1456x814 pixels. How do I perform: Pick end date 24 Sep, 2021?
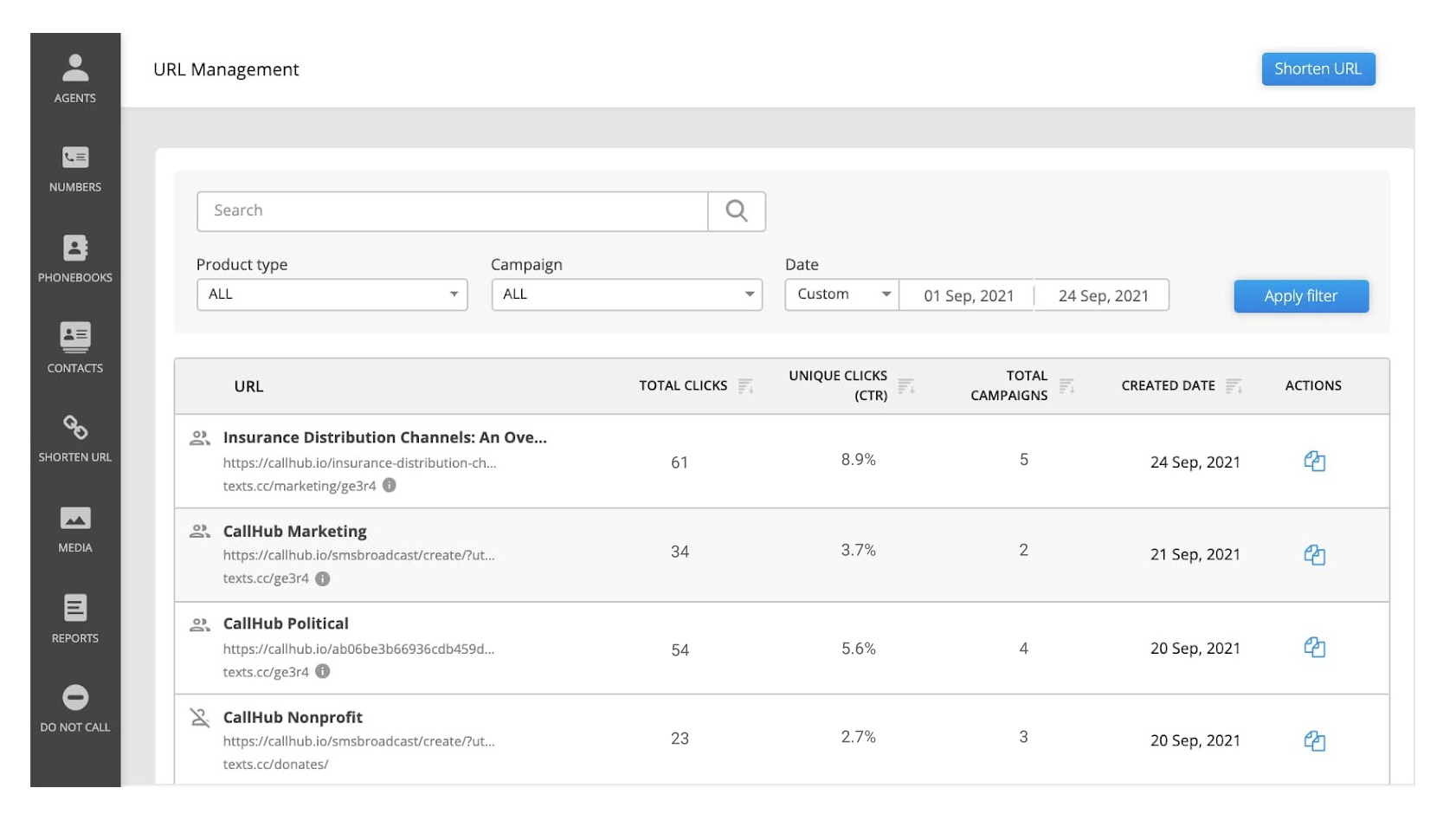[1103, 295]
